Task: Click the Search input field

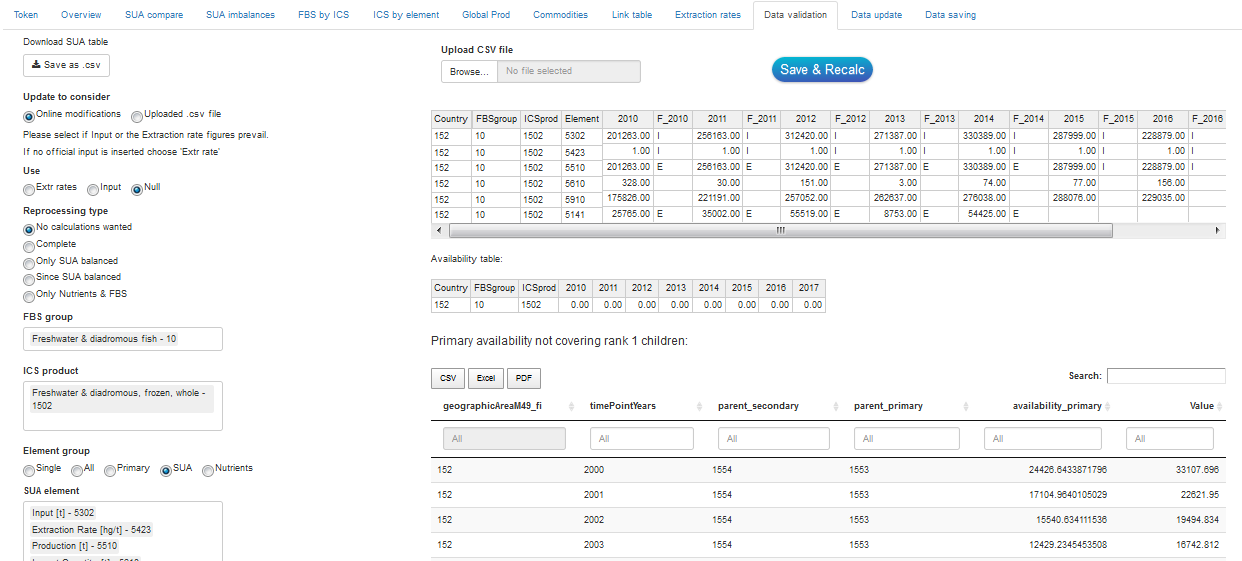Action: (1165, 376)
